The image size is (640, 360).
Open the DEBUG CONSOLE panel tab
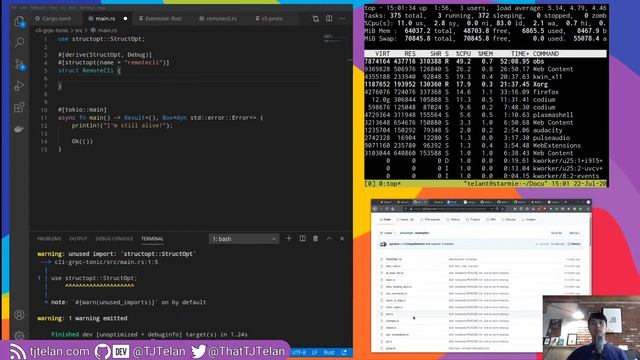point(114,239)
